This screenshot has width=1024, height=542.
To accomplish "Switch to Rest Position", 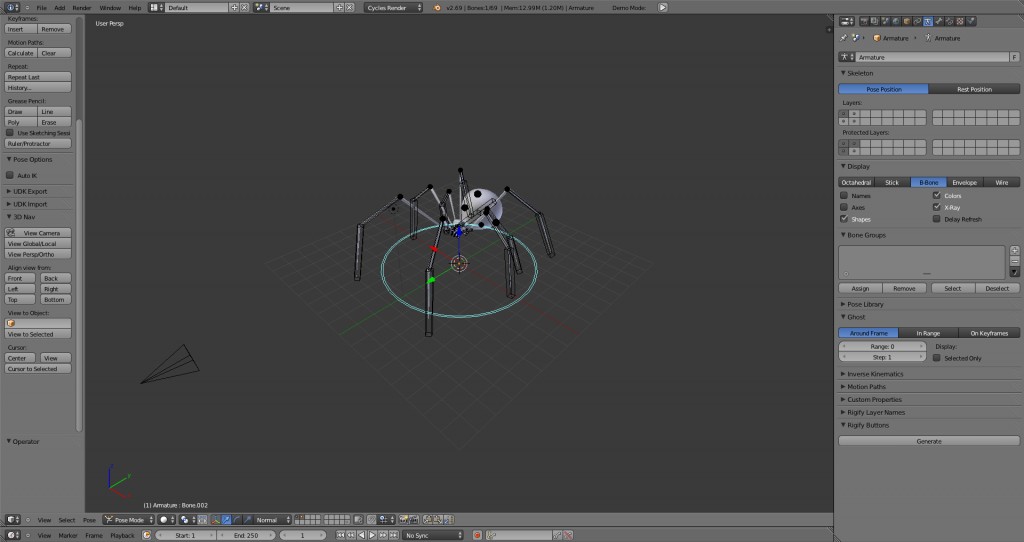I will (x=974, y=89).
